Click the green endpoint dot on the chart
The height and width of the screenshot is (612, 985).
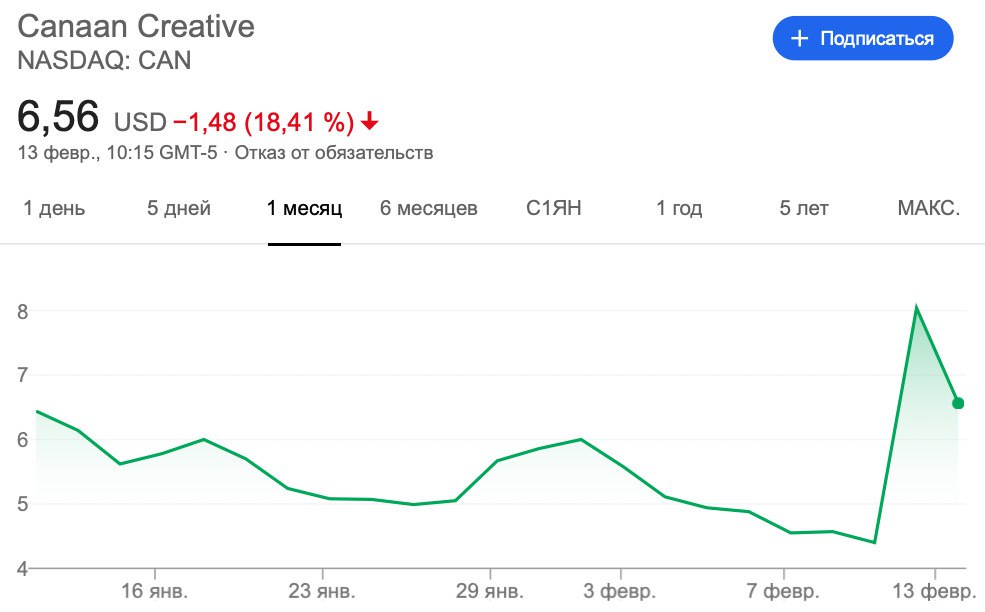click(958, 403)
